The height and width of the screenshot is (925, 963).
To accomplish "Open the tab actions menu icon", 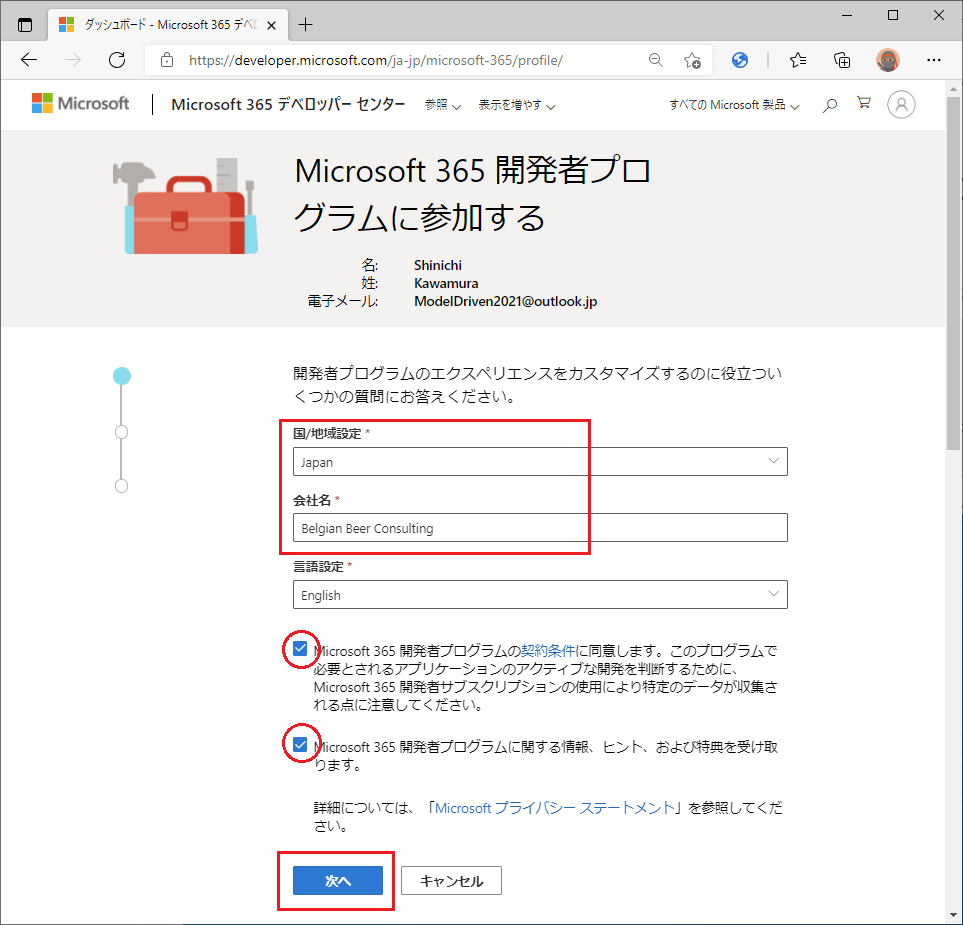I will pyautogui.click(x=25, y=25).
